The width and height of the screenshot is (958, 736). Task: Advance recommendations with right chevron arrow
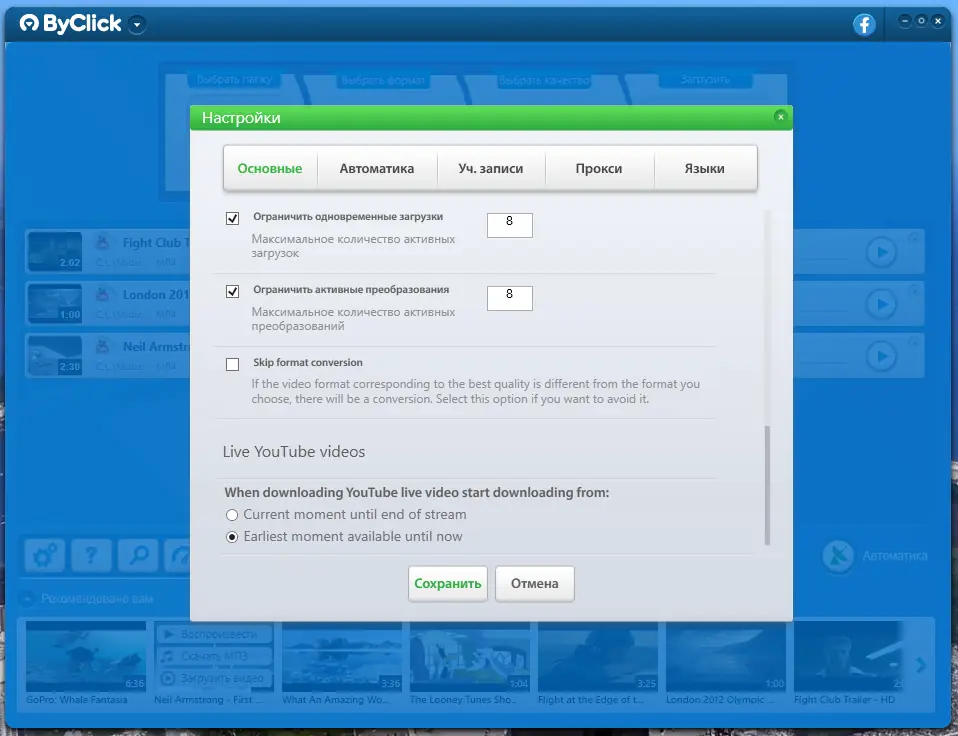[921, 665]
